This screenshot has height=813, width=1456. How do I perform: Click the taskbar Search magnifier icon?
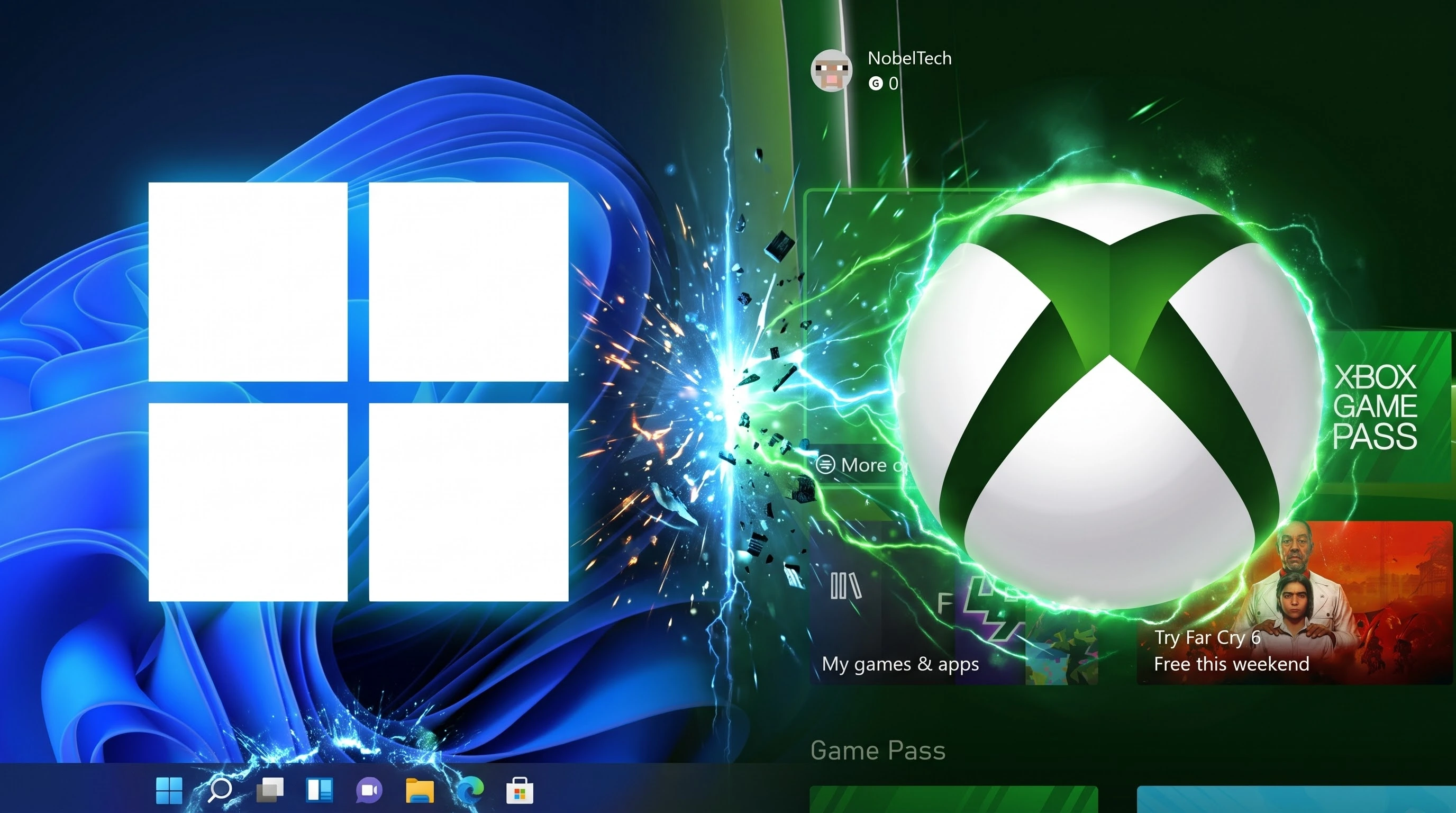(220, 790)
